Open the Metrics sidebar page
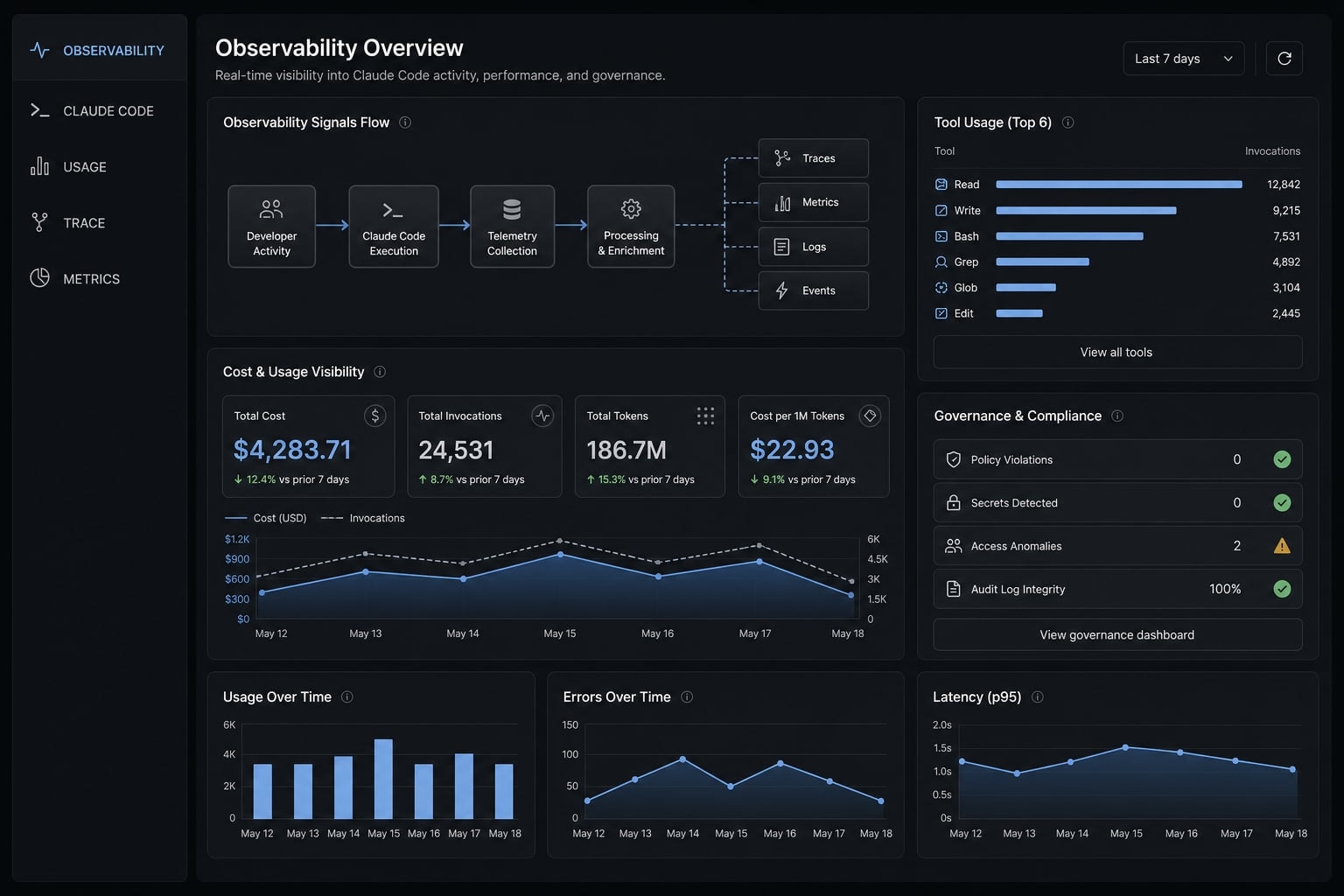Screen dimensions: 1344x896 (x=99, y=279)
